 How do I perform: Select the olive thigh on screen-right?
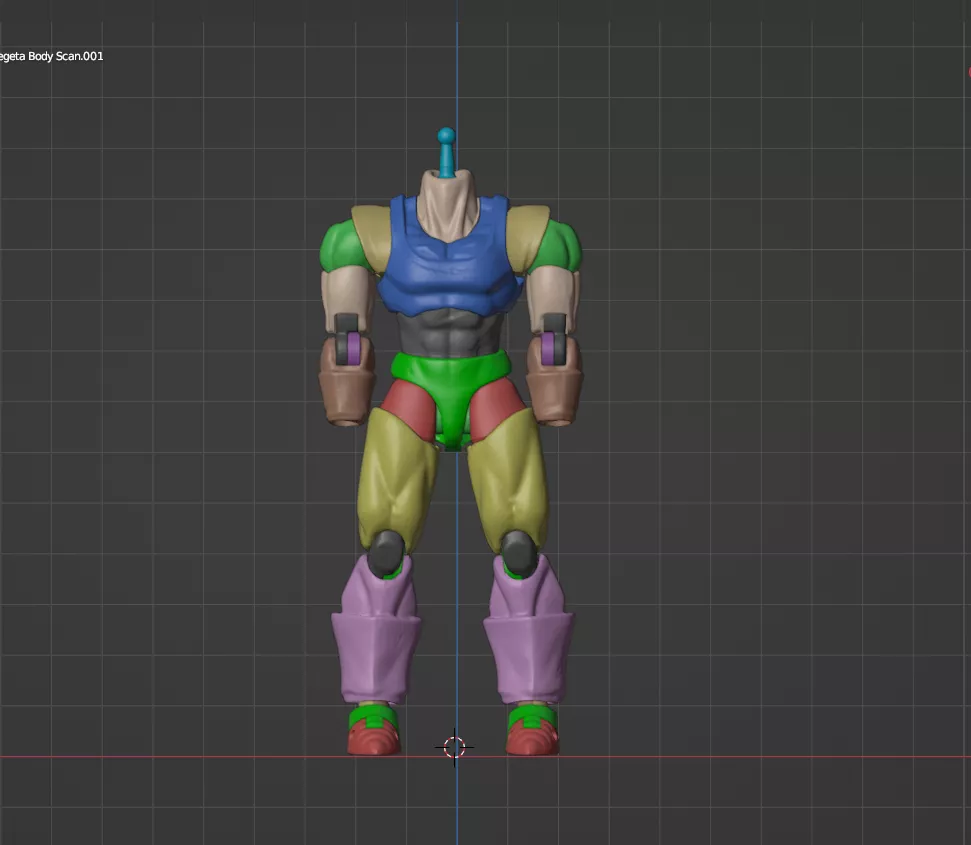[x=509, y=480]
